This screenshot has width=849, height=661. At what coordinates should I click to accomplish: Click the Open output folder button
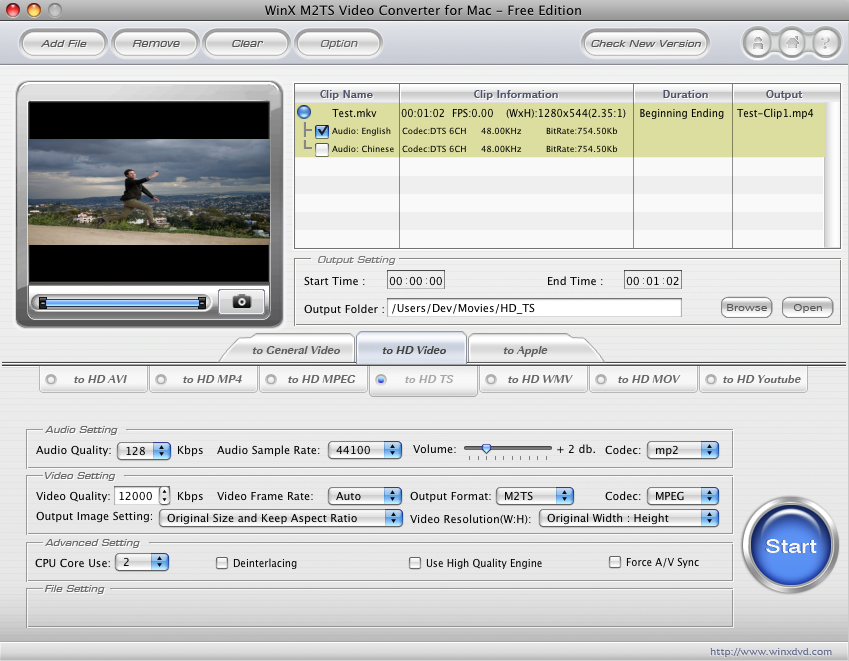tap(808, 307)
